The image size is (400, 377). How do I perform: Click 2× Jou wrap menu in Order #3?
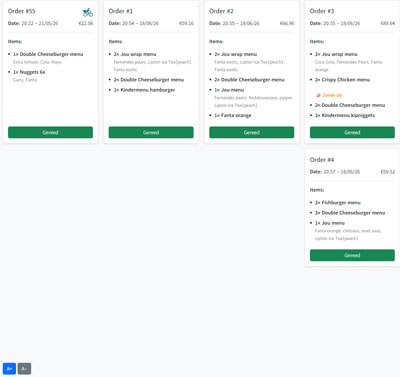point(336,54)
